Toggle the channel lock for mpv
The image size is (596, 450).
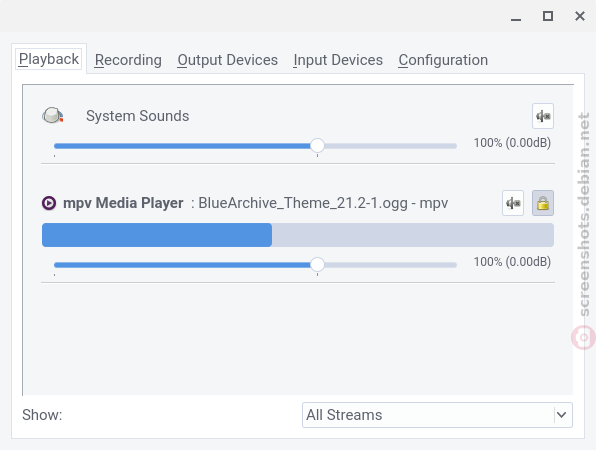pyautogui.click(x=543, y=203)
